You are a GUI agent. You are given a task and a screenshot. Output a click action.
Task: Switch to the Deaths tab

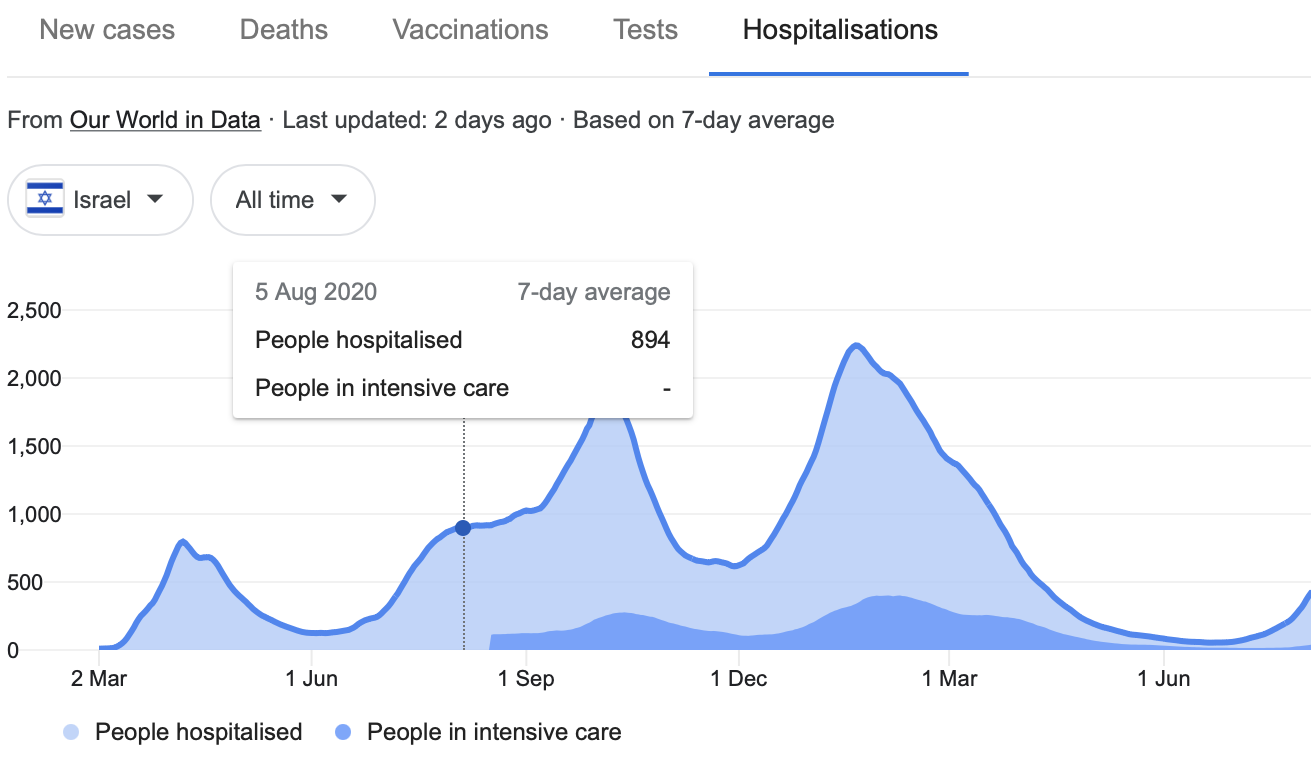[x=284, y=30]
